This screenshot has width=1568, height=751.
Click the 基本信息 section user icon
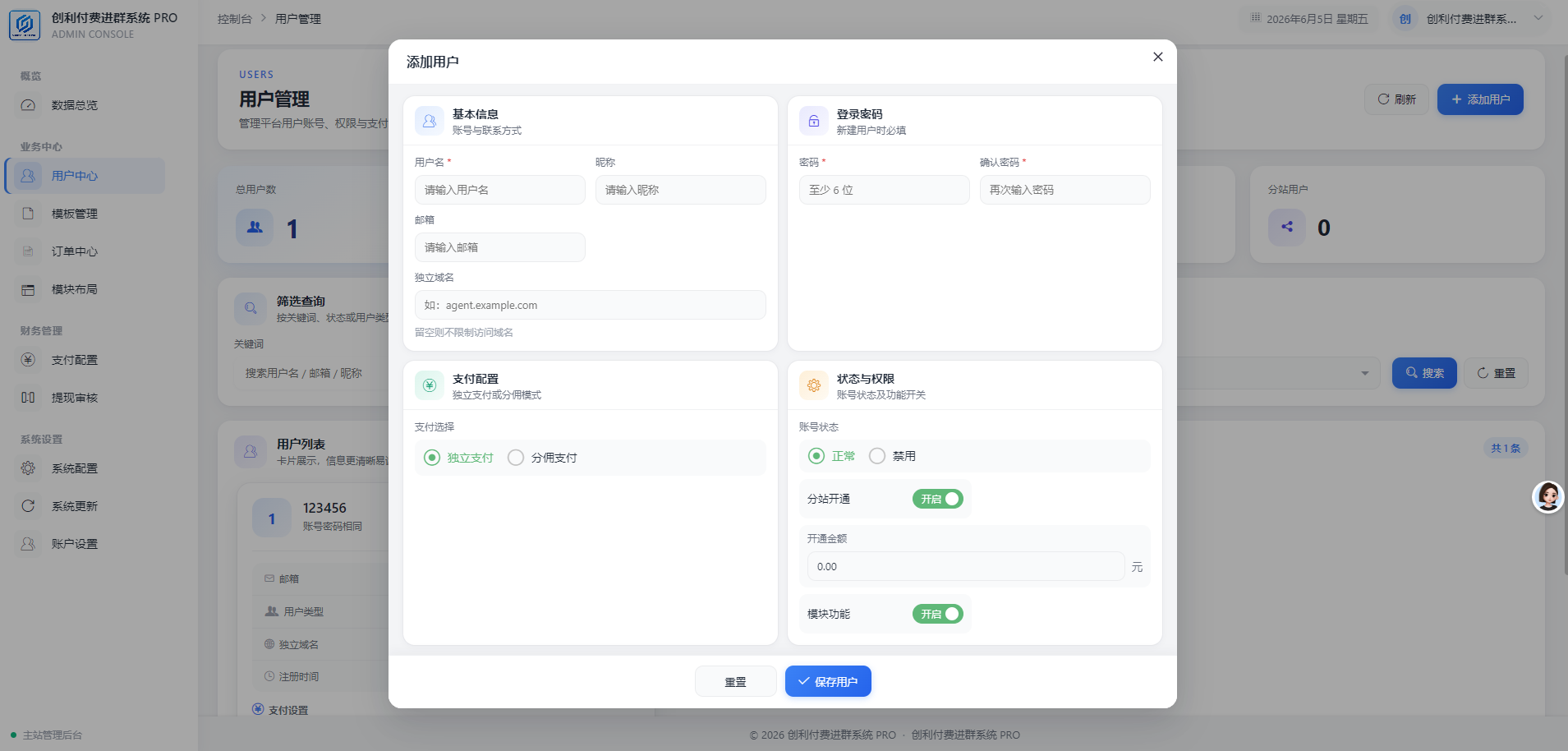click(x=430, y=121)
